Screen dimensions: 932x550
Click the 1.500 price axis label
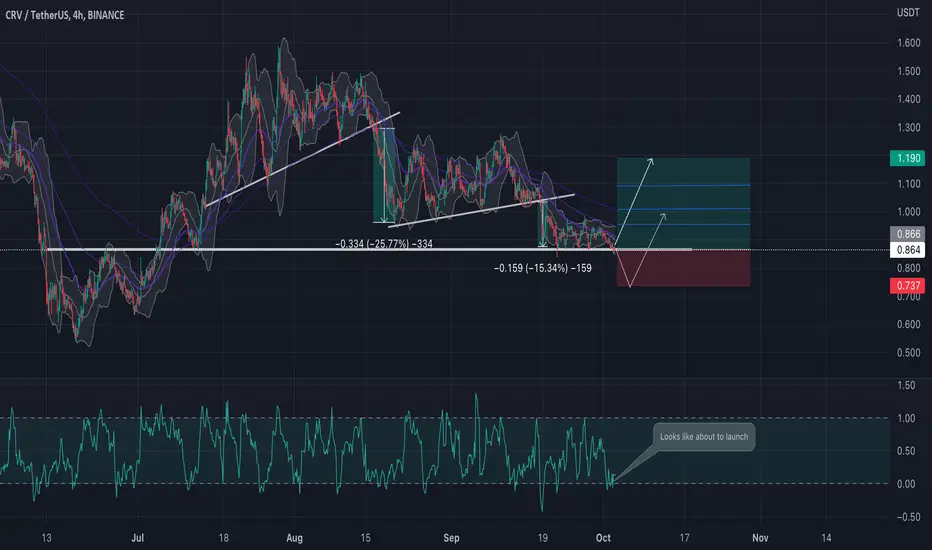909,71
